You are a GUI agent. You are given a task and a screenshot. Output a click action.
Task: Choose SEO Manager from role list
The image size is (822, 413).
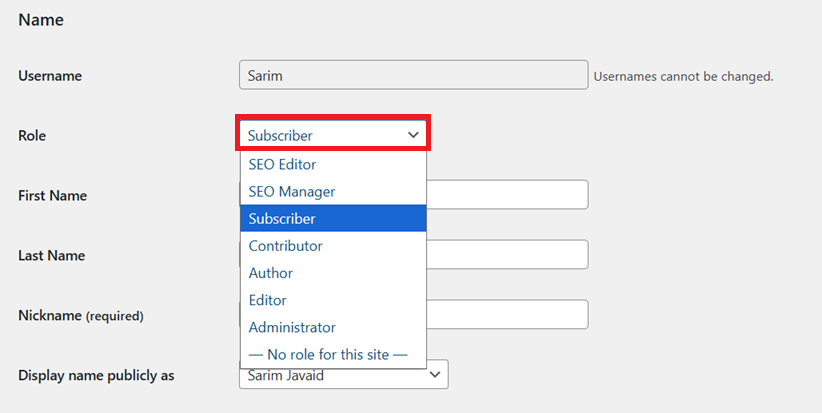point(333,191)
